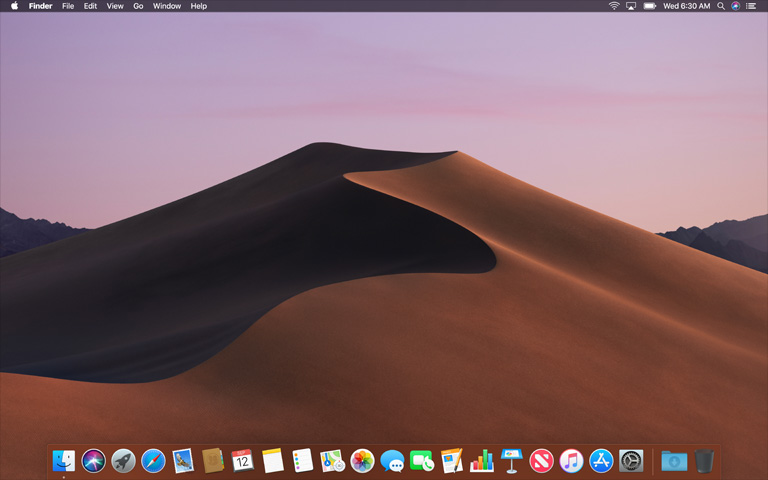Viewport: 768px width, 480px height.
Task: Open the View menu
Action: 115,6
